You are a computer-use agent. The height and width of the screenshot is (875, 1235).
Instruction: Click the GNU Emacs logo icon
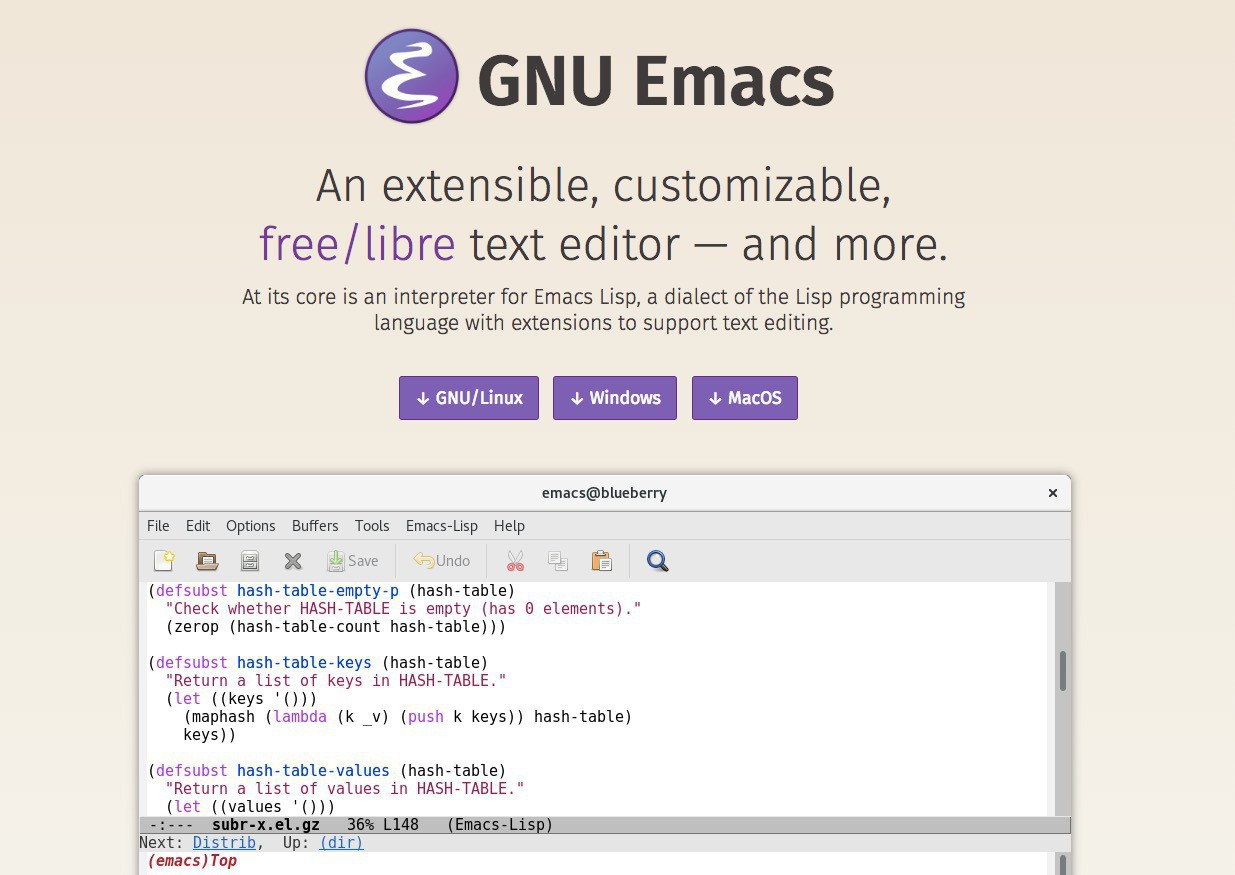pos(412,76)
